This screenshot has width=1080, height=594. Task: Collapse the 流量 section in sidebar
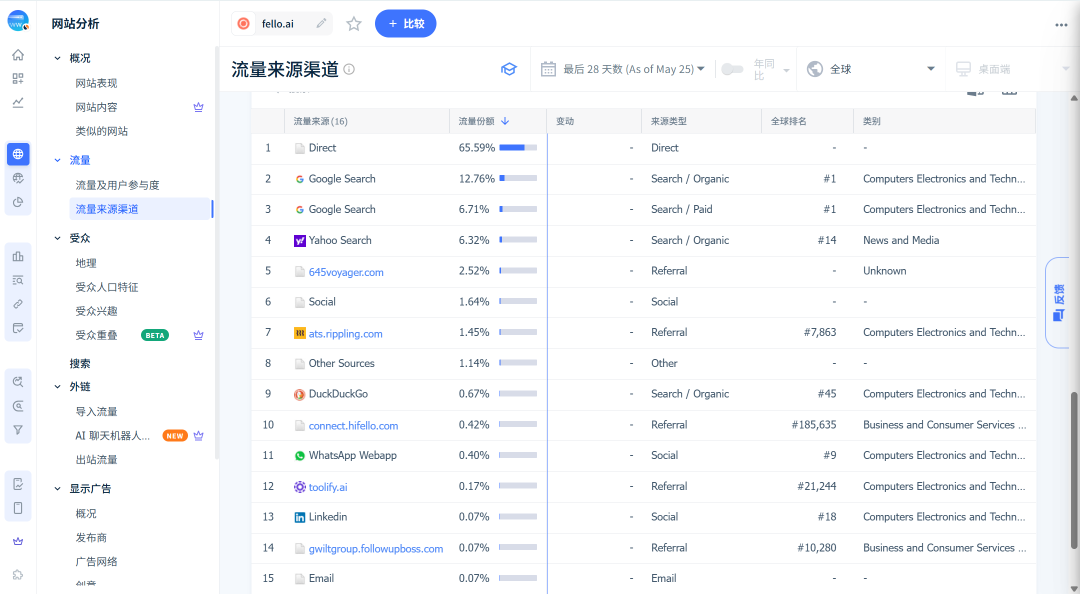(58, 160)
